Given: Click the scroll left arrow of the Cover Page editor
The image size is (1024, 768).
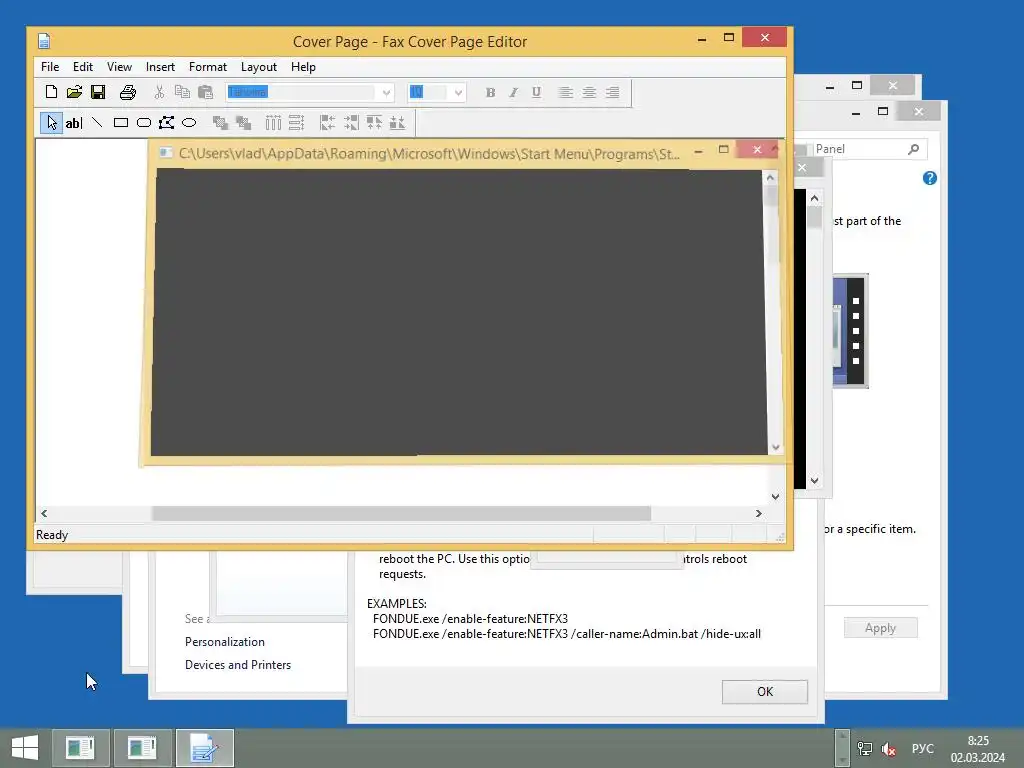Looking at the screenshot, I should (x=44, y=513).
